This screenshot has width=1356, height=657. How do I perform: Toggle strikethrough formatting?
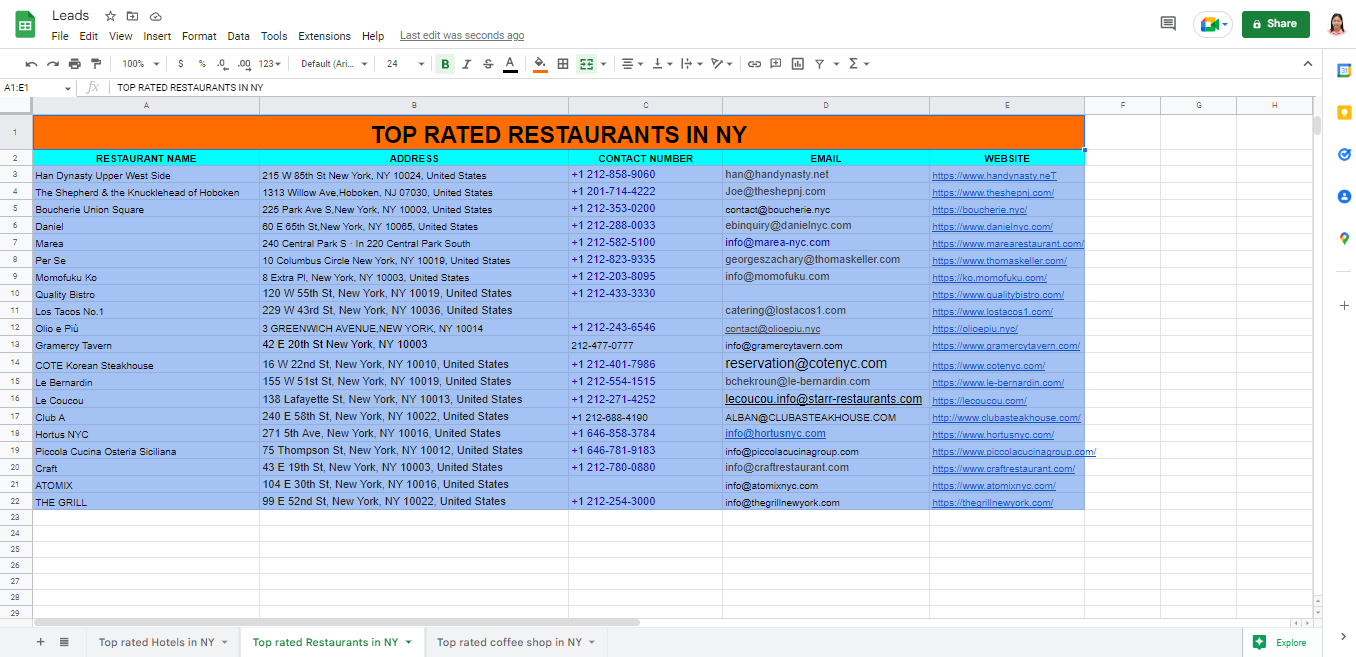[x=488, y=64]
